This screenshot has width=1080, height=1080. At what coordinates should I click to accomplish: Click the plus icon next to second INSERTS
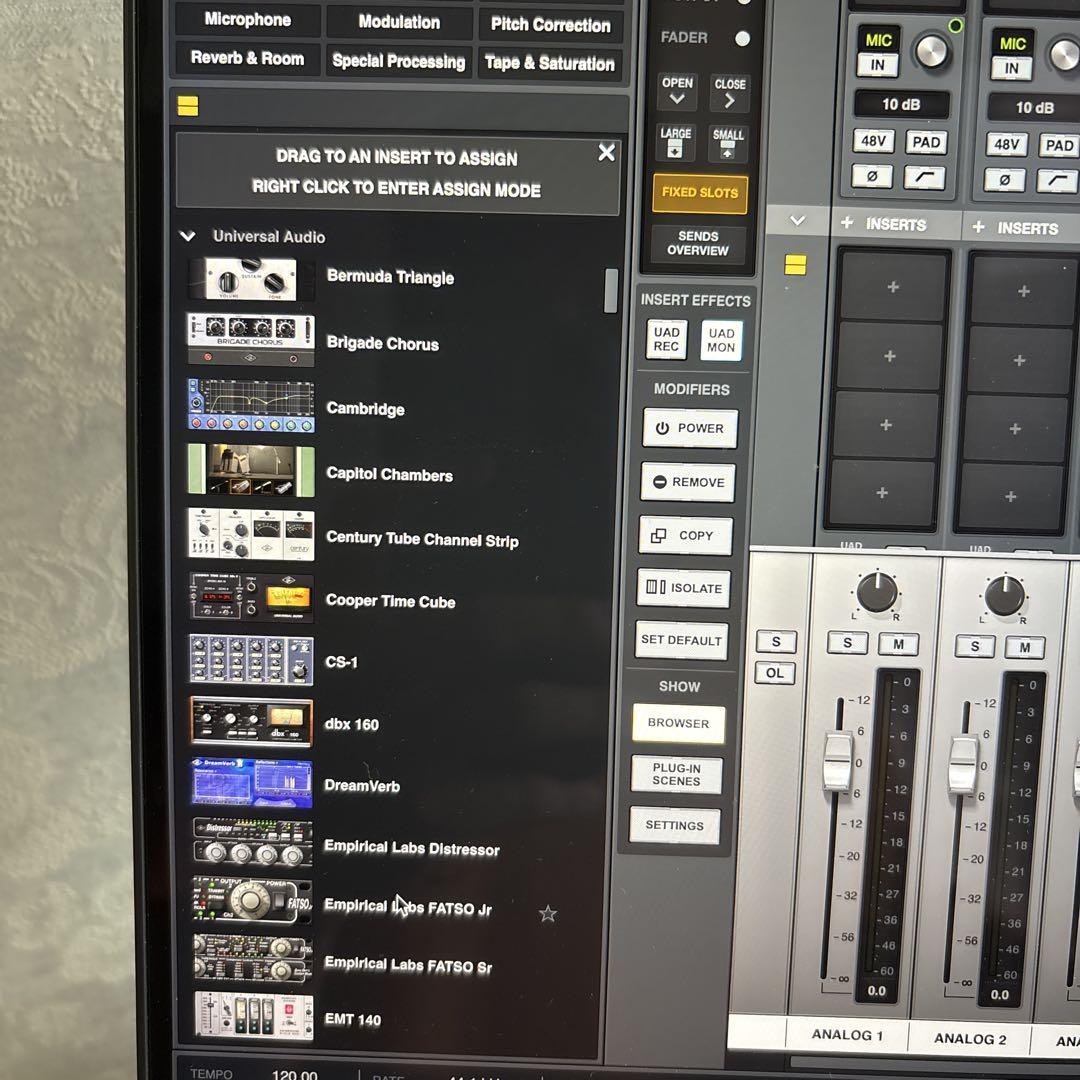coord(978,227)
